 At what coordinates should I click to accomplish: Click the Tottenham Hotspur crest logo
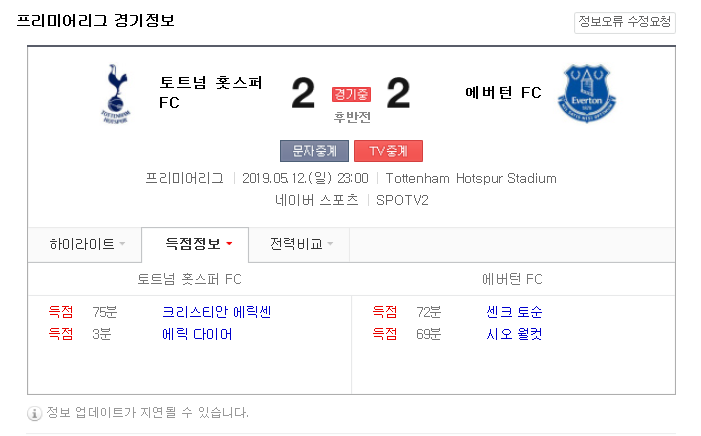pyautogui.click(x=116, y=94)
